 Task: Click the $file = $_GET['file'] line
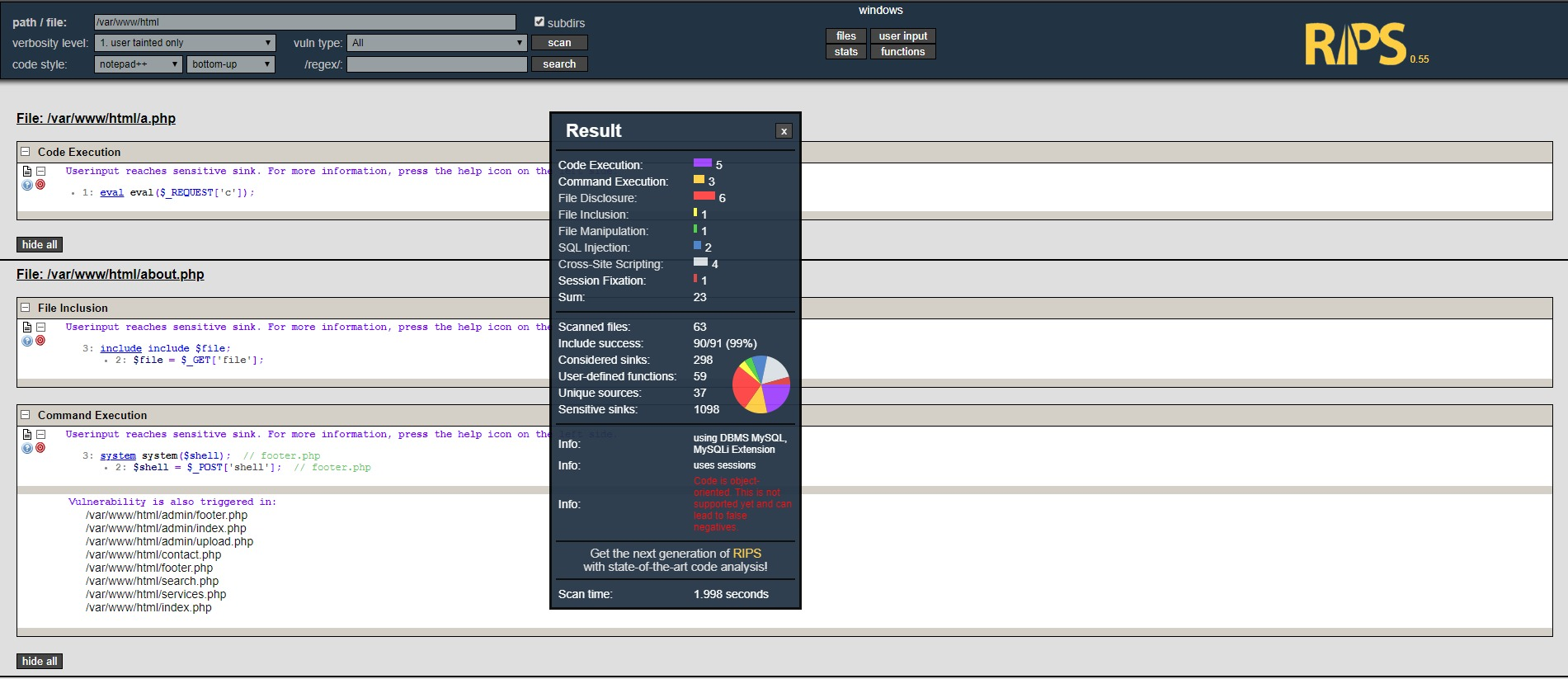[198, 360]
